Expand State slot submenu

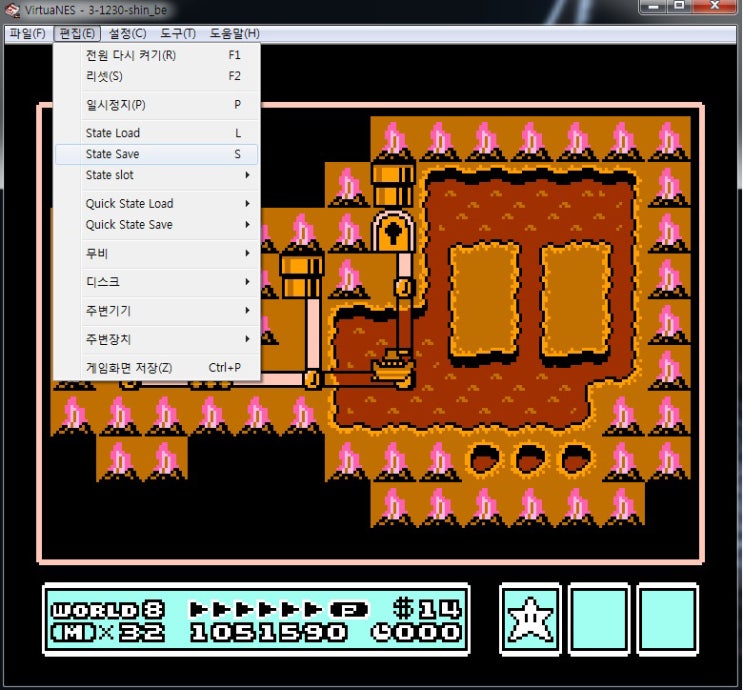[x=157, y=175]
